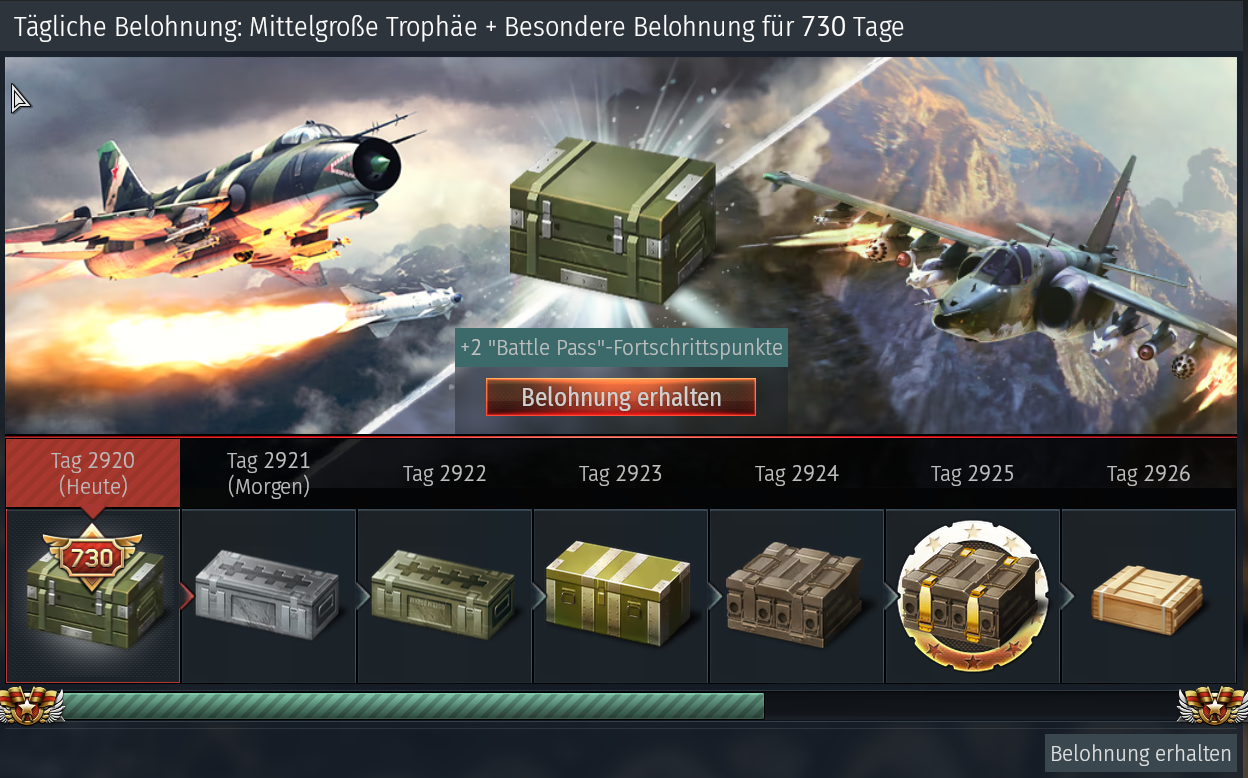The height and width of the screenshot is (778, 1248).
Task: Switch to Tag 2921 (Morgen) tab
Action: [x=268, y=473]
